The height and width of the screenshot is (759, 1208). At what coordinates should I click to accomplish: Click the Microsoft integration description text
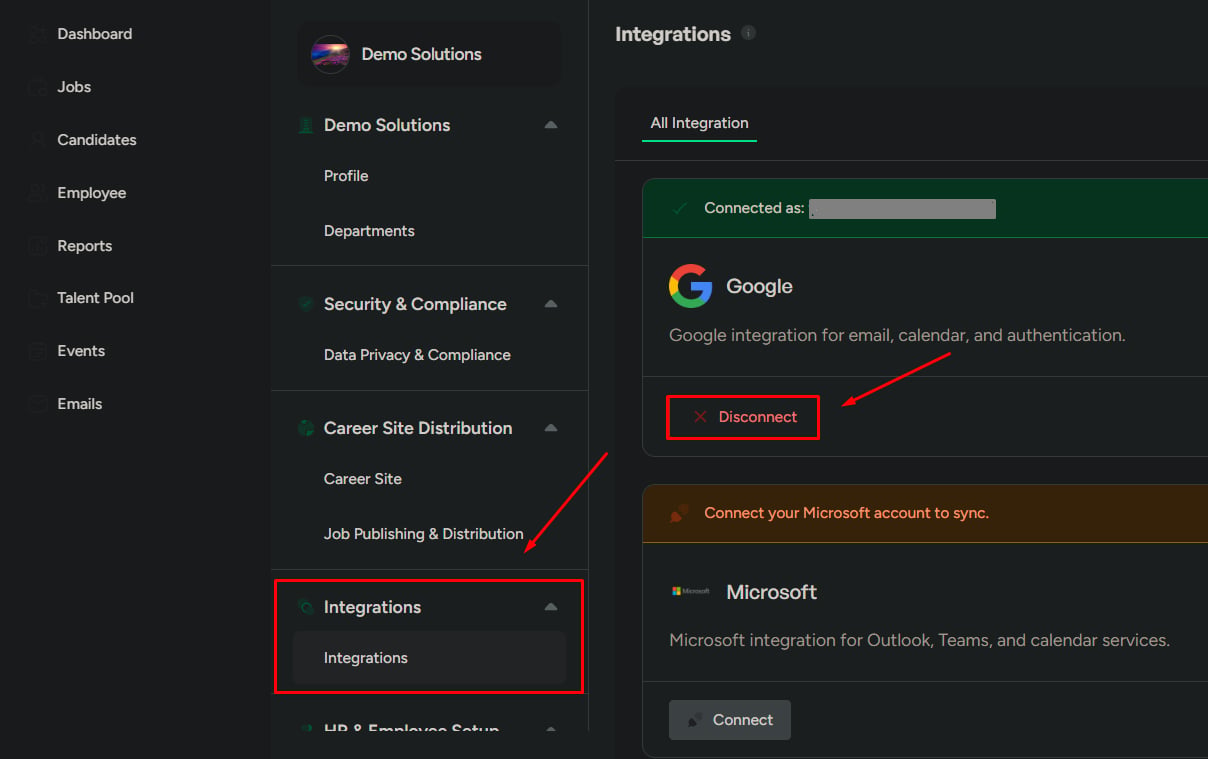click(919, 640)
